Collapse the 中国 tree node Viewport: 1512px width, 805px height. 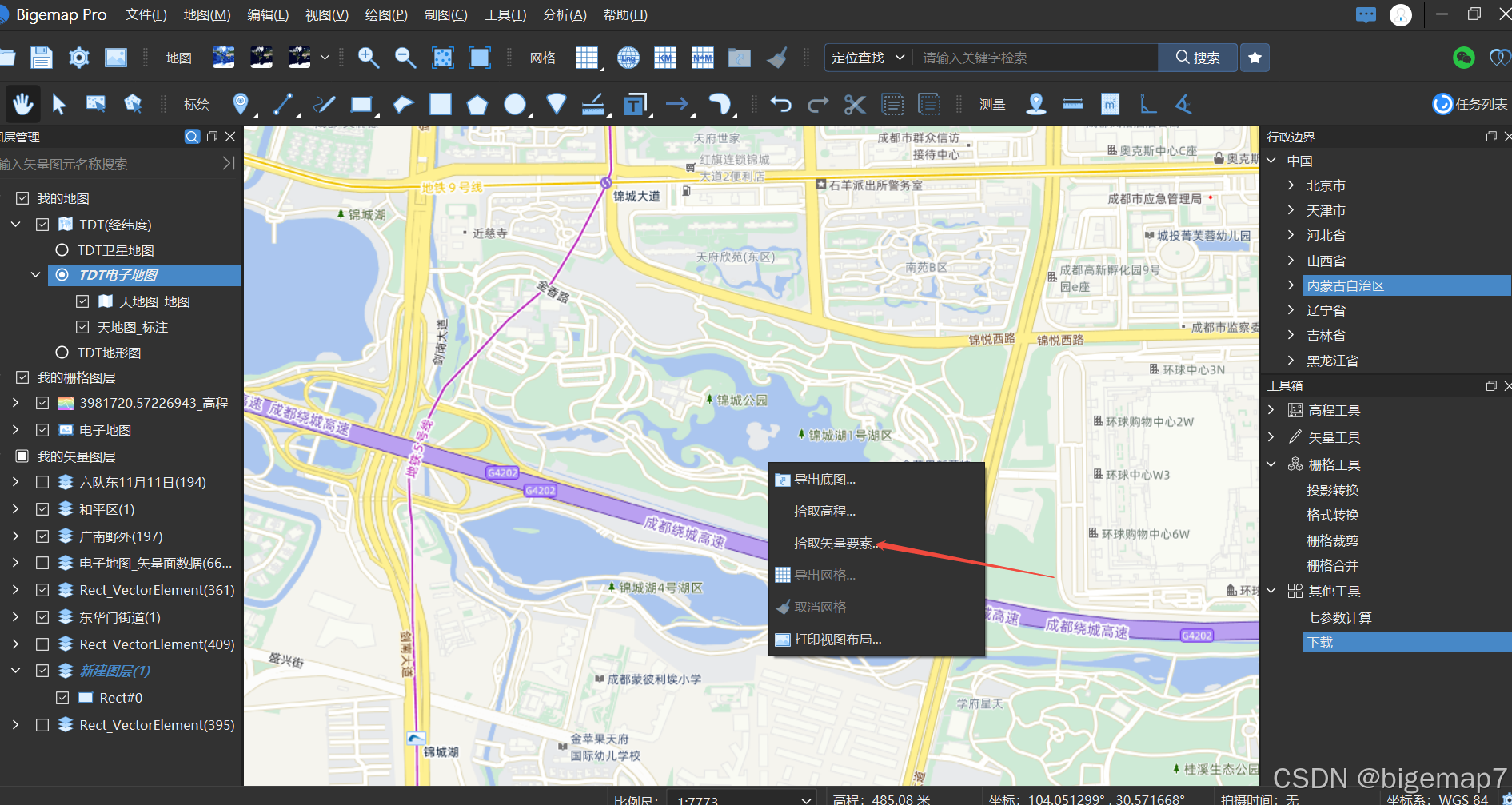coord(1271,161)
